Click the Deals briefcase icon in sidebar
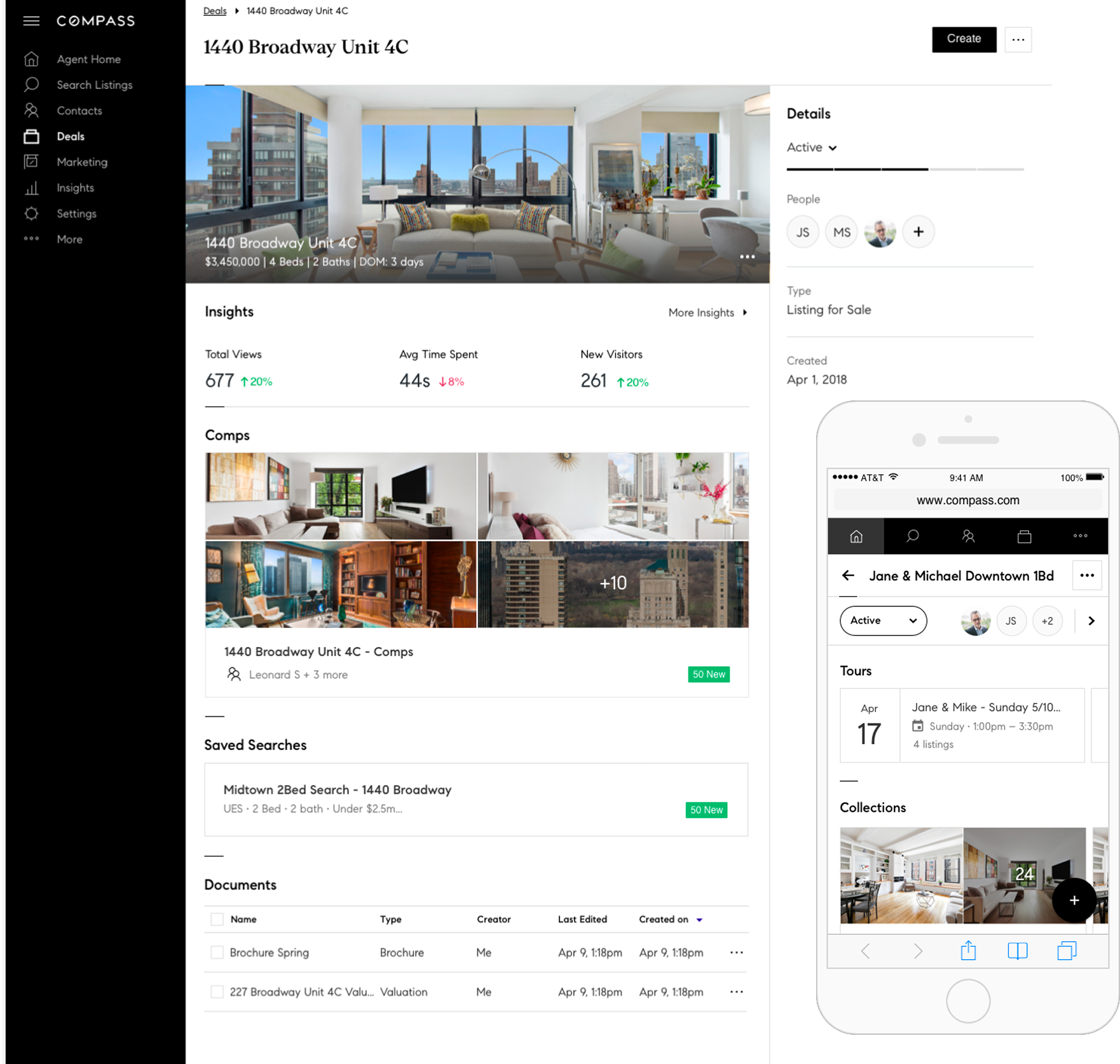The image size is (1120, 1064). pos(31,136)
